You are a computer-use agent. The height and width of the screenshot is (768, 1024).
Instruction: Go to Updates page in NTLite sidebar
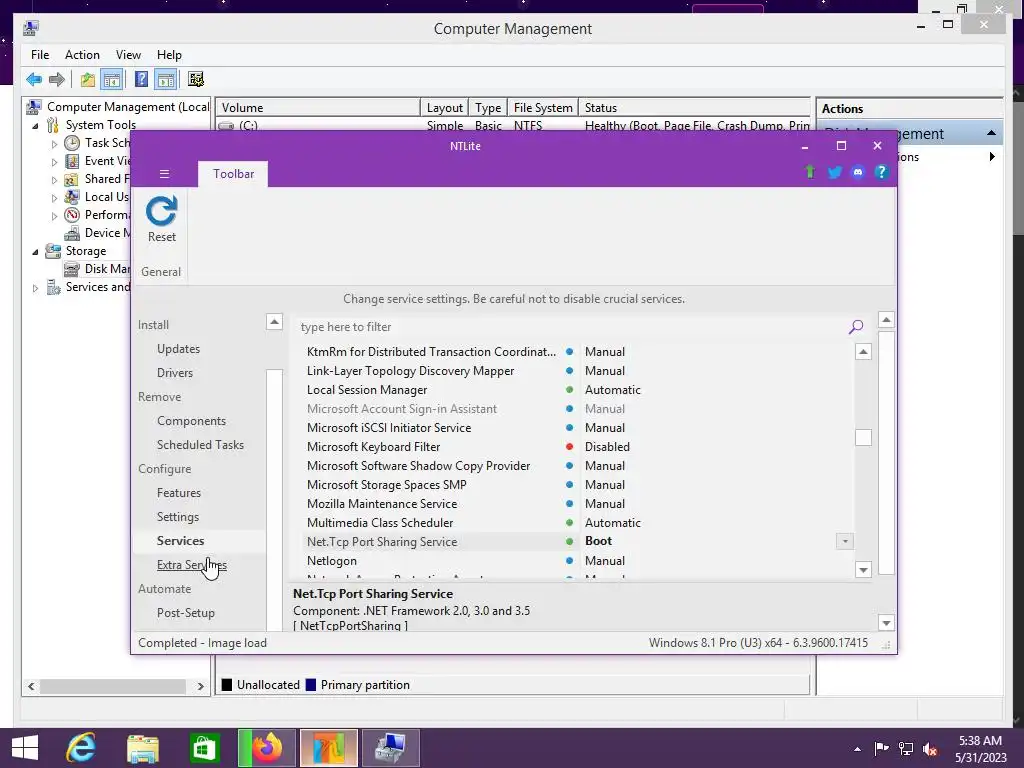pyautogui.click(x=178, y=349)
